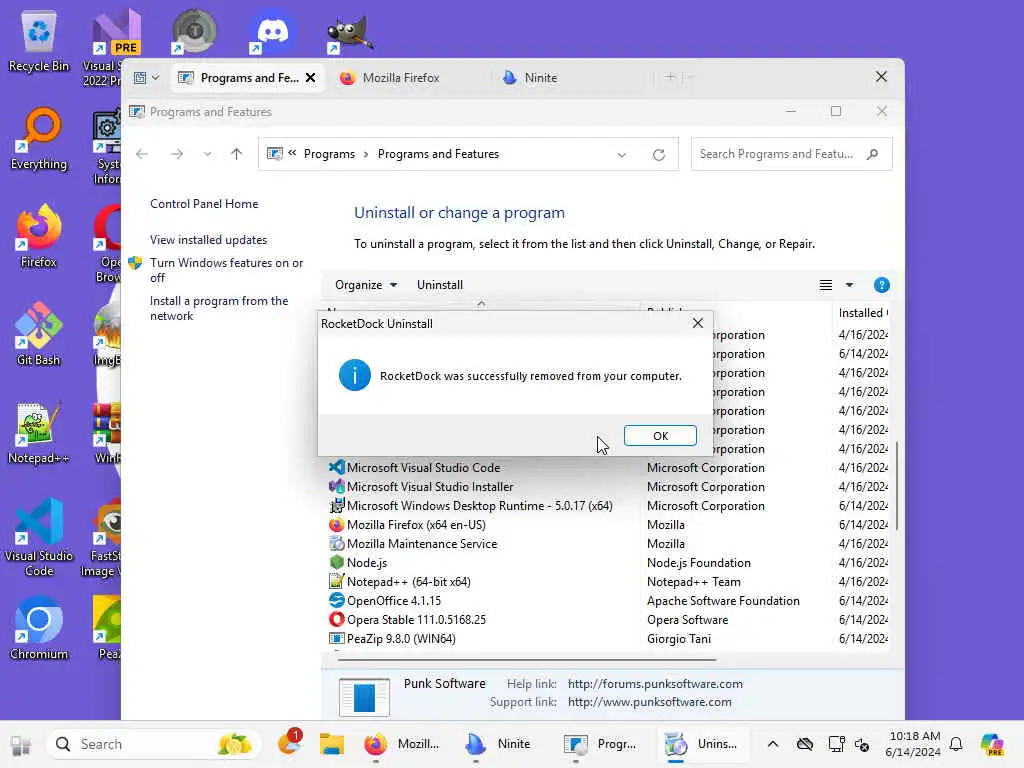Open the clock showing 10:18 AM
The height and width of the screenshot is (768, 1024).
point(913,744)
